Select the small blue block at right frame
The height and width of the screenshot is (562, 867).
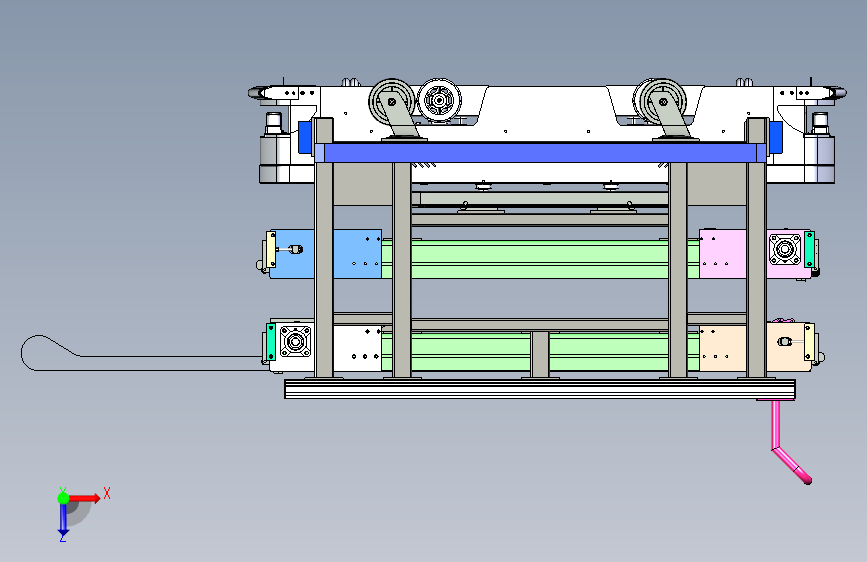pos(776,137)
